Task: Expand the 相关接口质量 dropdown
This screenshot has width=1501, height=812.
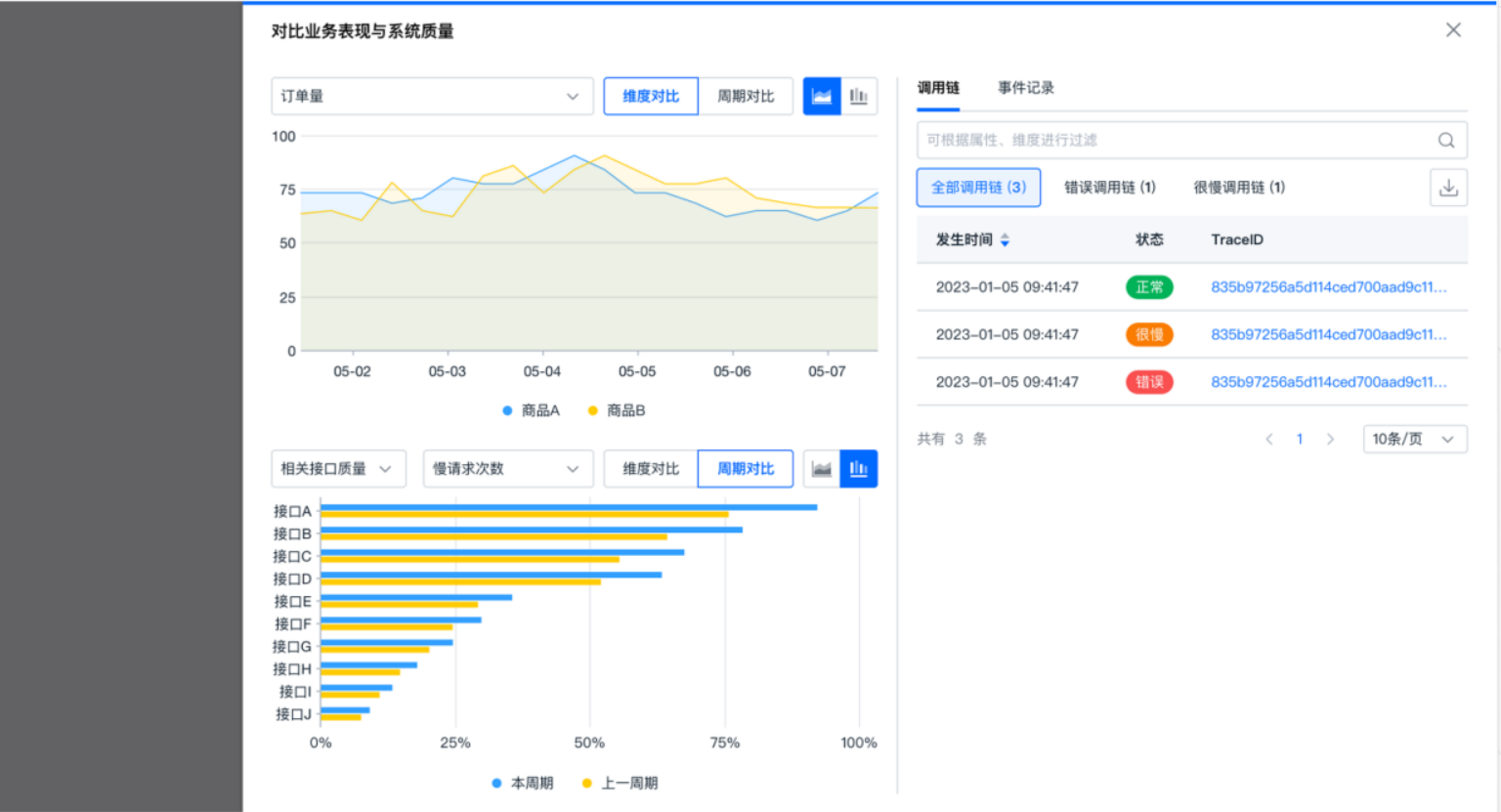Action: (x=337, y=469)
